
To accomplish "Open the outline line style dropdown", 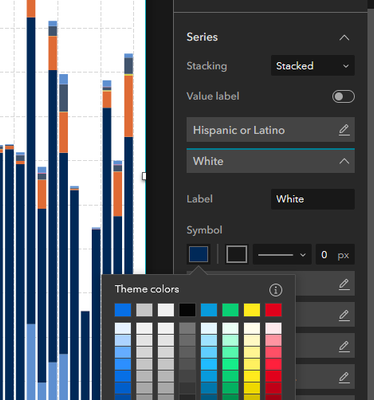I will pos(282,255).
